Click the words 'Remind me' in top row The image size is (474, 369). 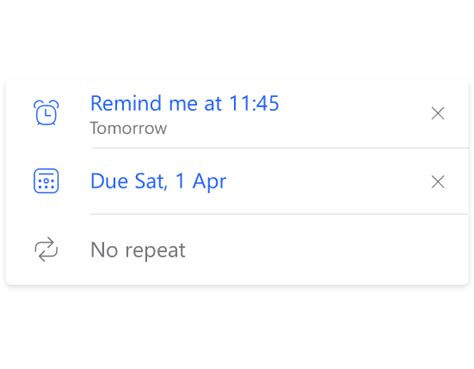pyautogui.click(x=144, y=103)
